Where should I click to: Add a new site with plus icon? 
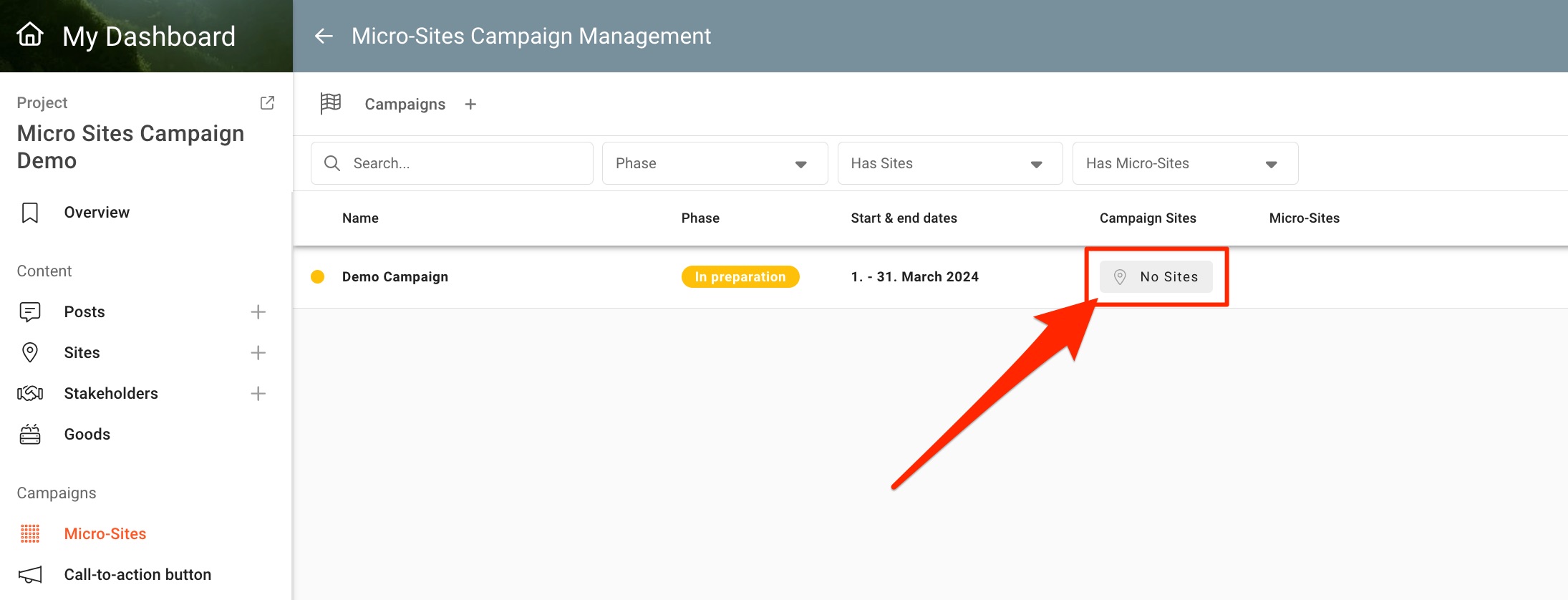point(258,353)
